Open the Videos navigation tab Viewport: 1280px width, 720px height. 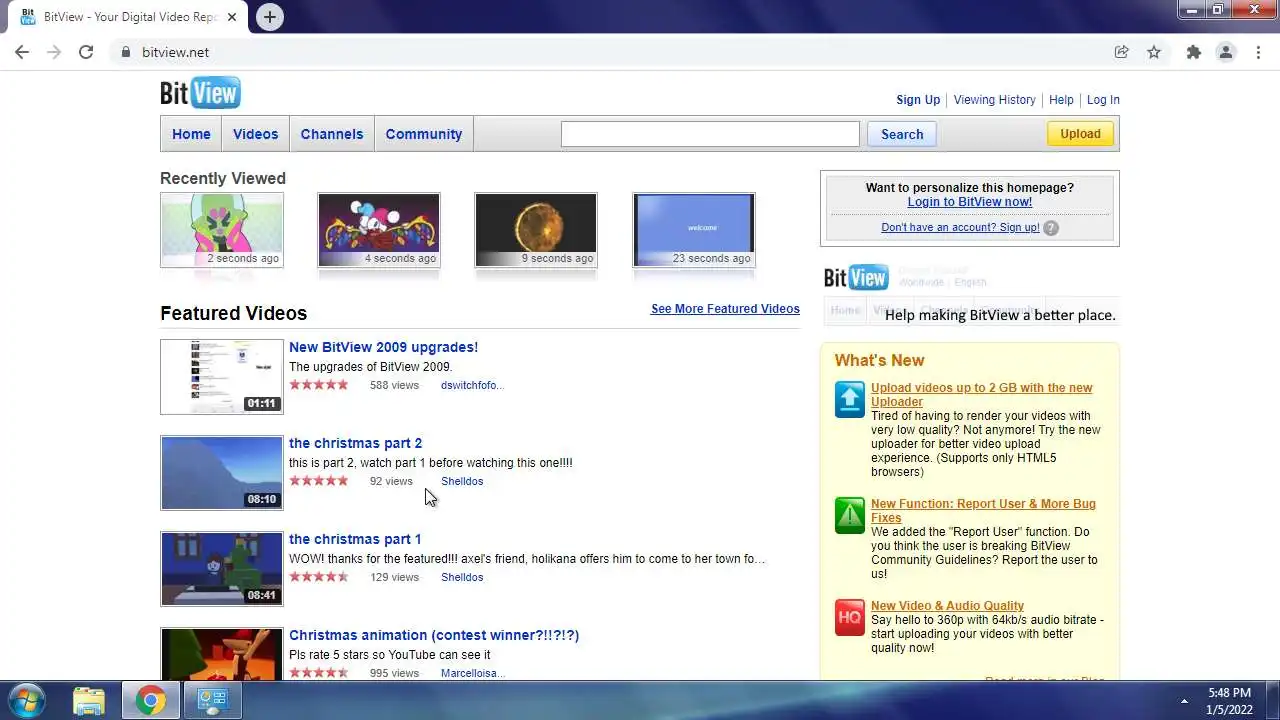255,134
